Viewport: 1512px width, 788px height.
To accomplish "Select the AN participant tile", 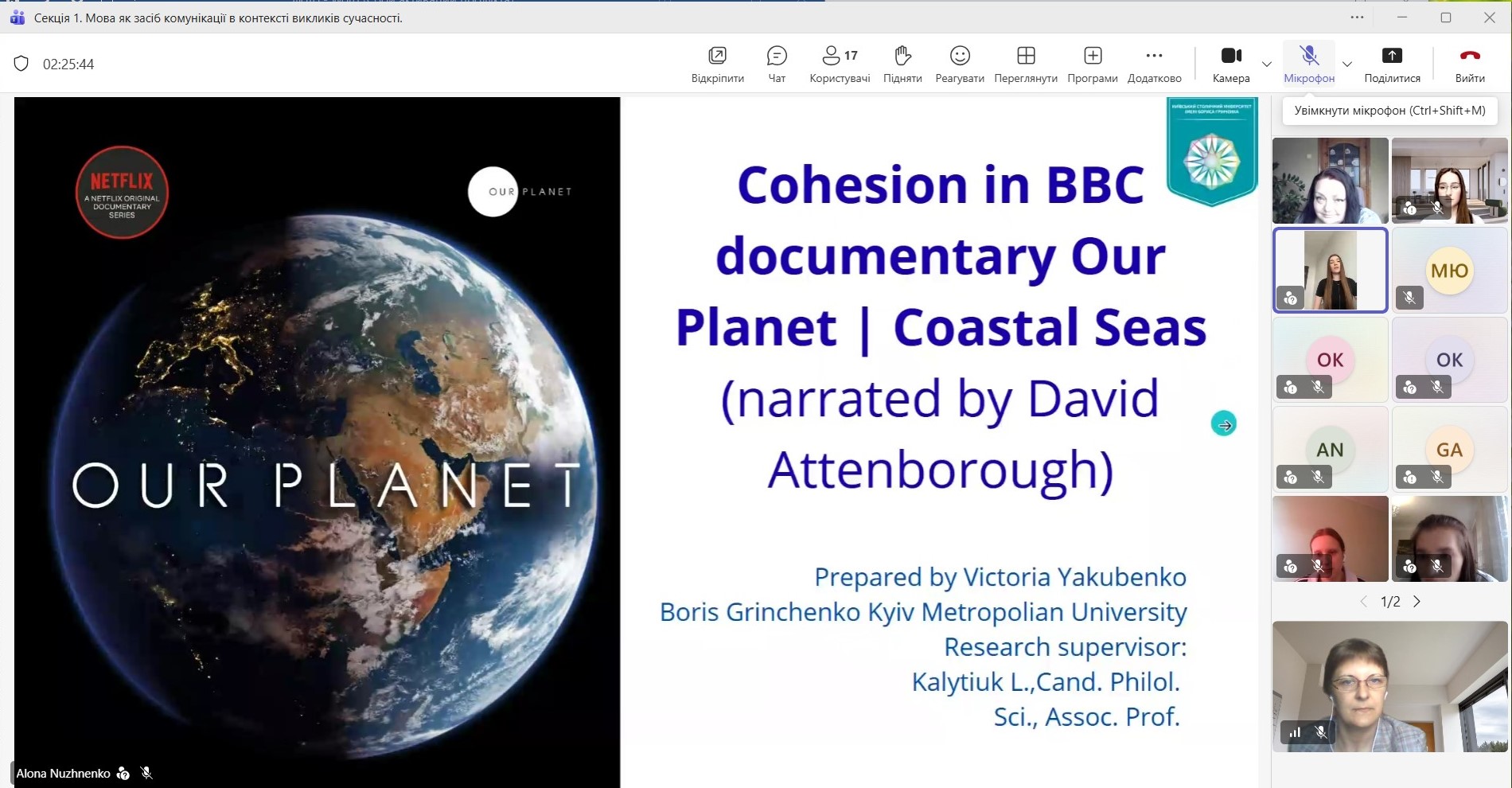I will [x=1331, y=450].
